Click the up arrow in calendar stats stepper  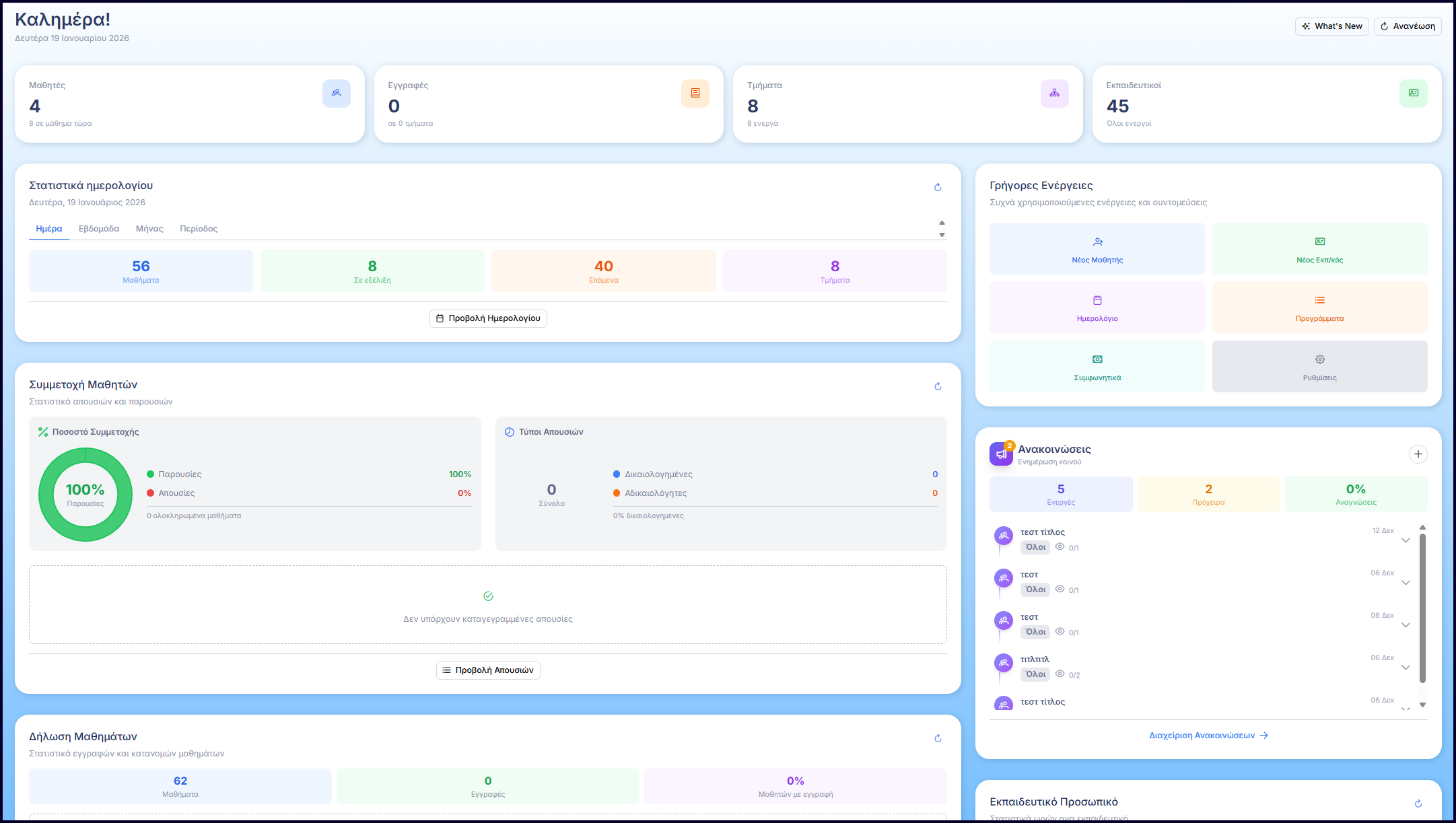(x=942, y=222)
